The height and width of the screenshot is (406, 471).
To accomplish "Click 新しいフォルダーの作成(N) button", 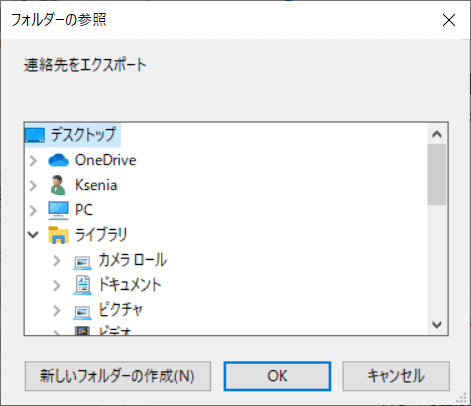I will pos(118,376).
